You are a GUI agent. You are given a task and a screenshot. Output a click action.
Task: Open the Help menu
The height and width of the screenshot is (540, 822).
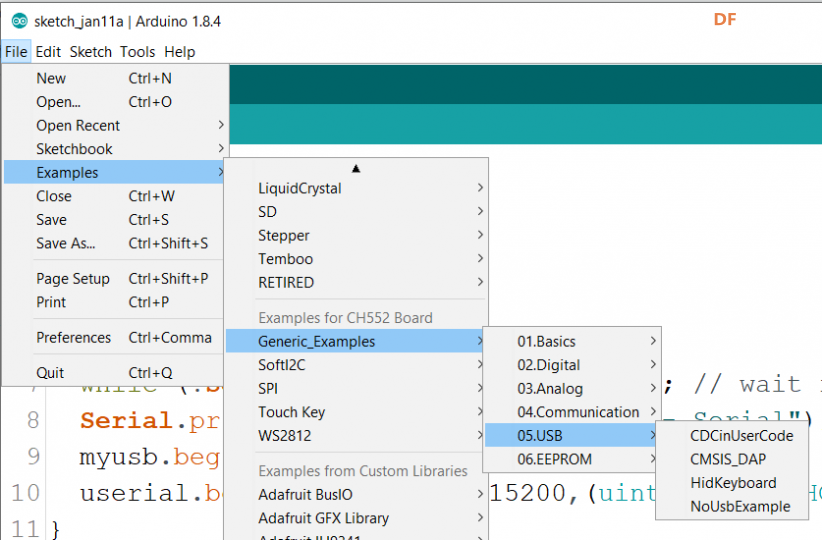click(180, 52)
